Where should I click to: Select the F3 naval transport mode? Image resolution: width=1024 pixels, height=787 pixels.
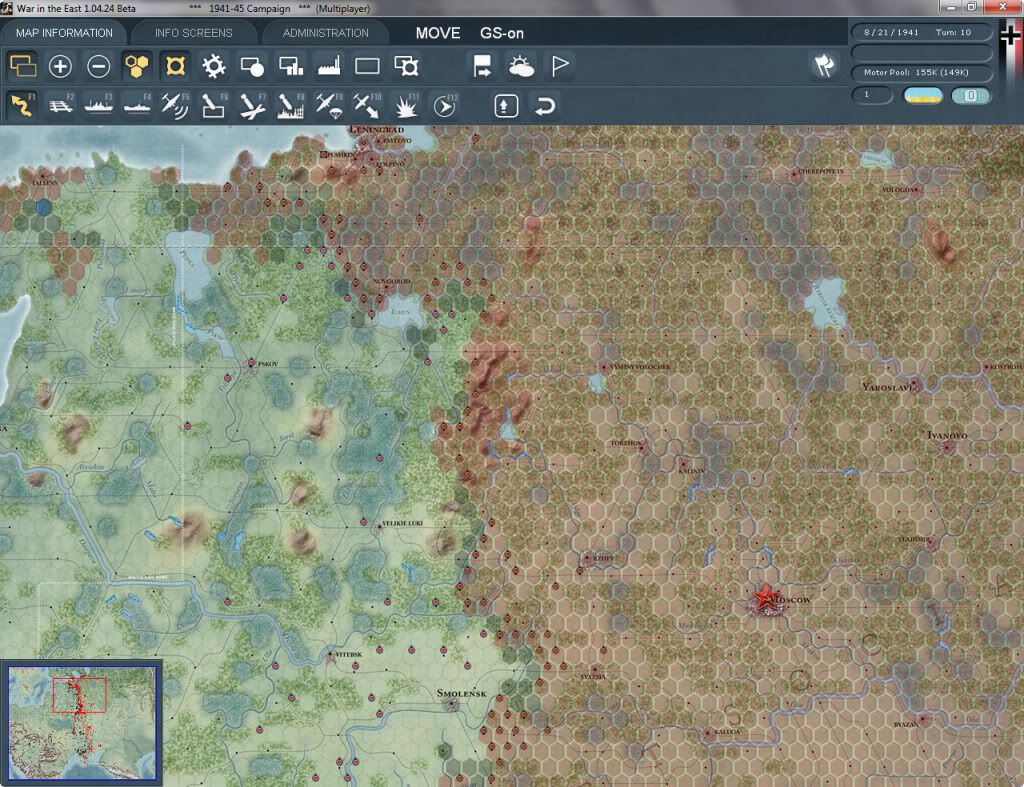pos(99,105)
